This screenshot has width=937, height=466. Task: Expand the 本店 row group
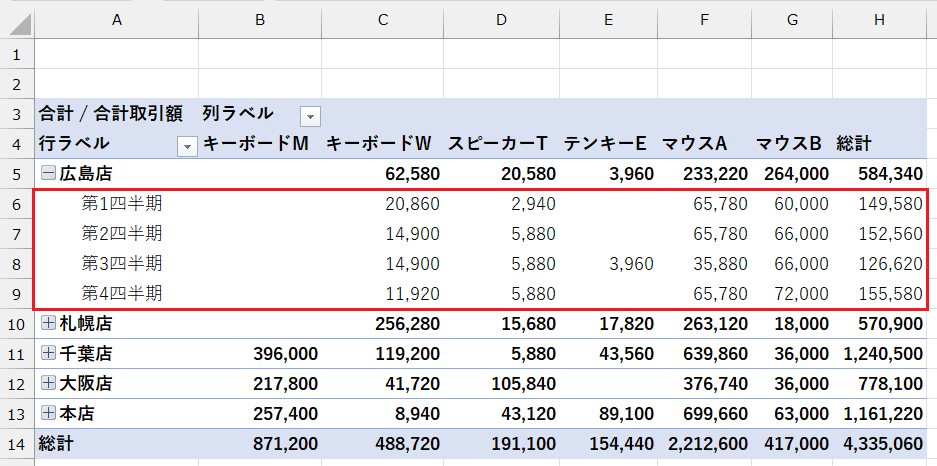pos(47,413)
